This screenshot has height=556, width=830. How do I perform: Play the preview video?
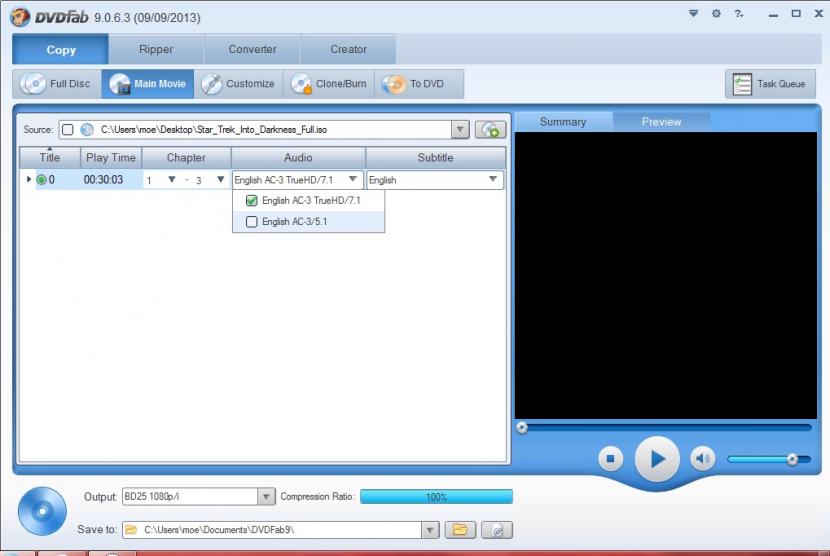pos(657,459)
